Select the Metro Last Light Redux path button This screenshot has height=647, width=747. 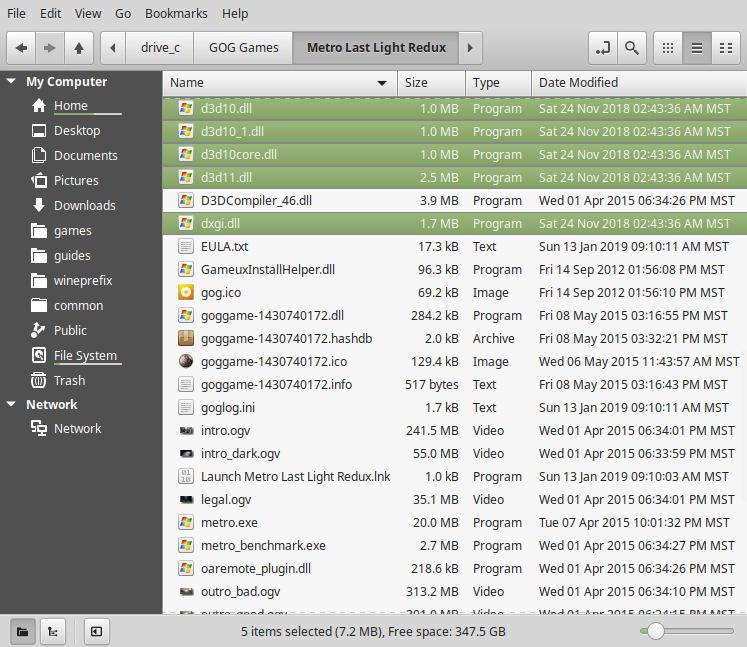pos(376,48)
